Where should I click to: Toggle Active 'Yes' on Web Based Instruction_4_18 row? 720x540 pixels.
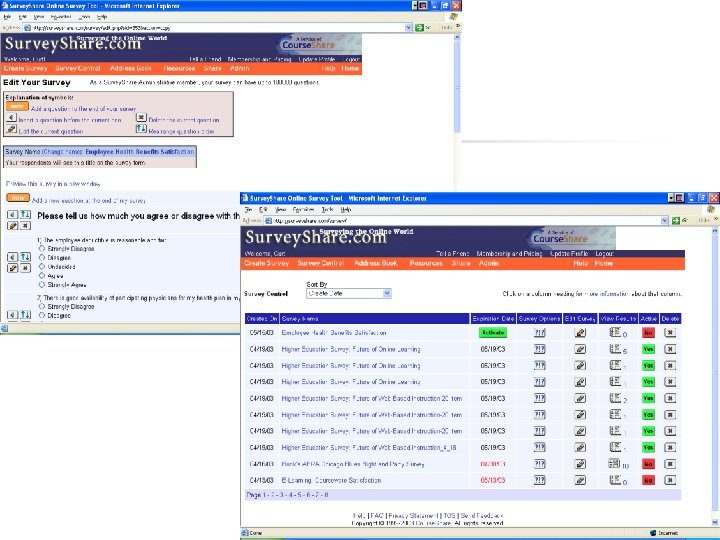click(x=648, y=447)
